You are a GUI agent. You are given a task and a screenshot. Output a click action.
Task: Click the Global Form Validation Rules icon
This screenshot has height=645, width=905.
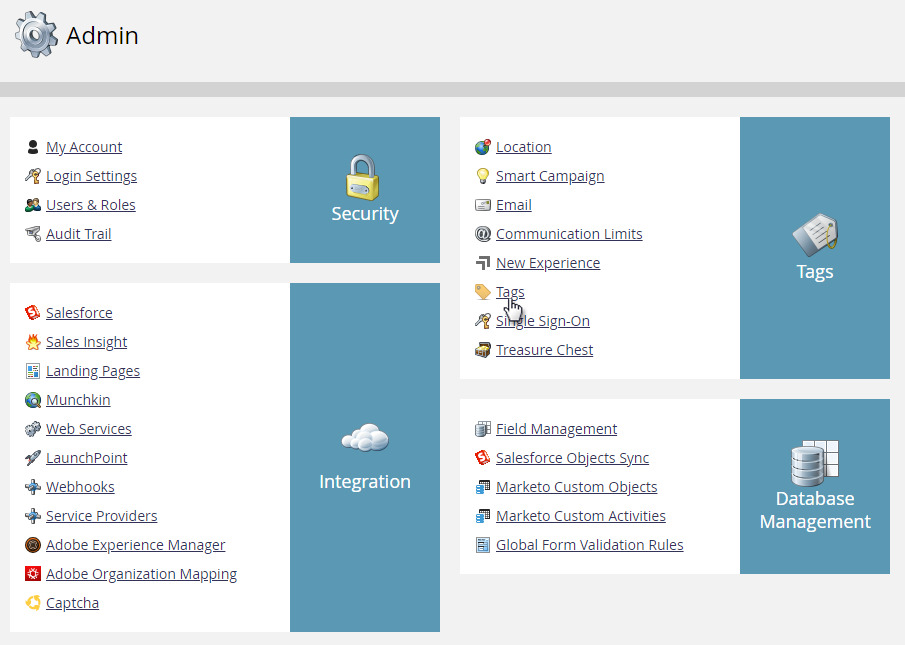pyautogui.click(x=483, y=545)
